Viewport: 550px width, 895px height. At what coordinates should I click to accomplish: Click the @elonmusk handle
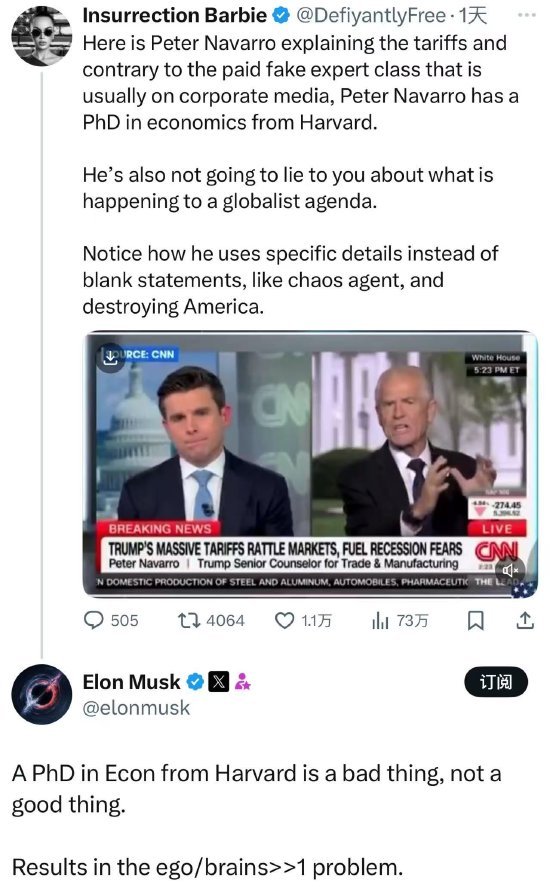[x=136, y=708]
